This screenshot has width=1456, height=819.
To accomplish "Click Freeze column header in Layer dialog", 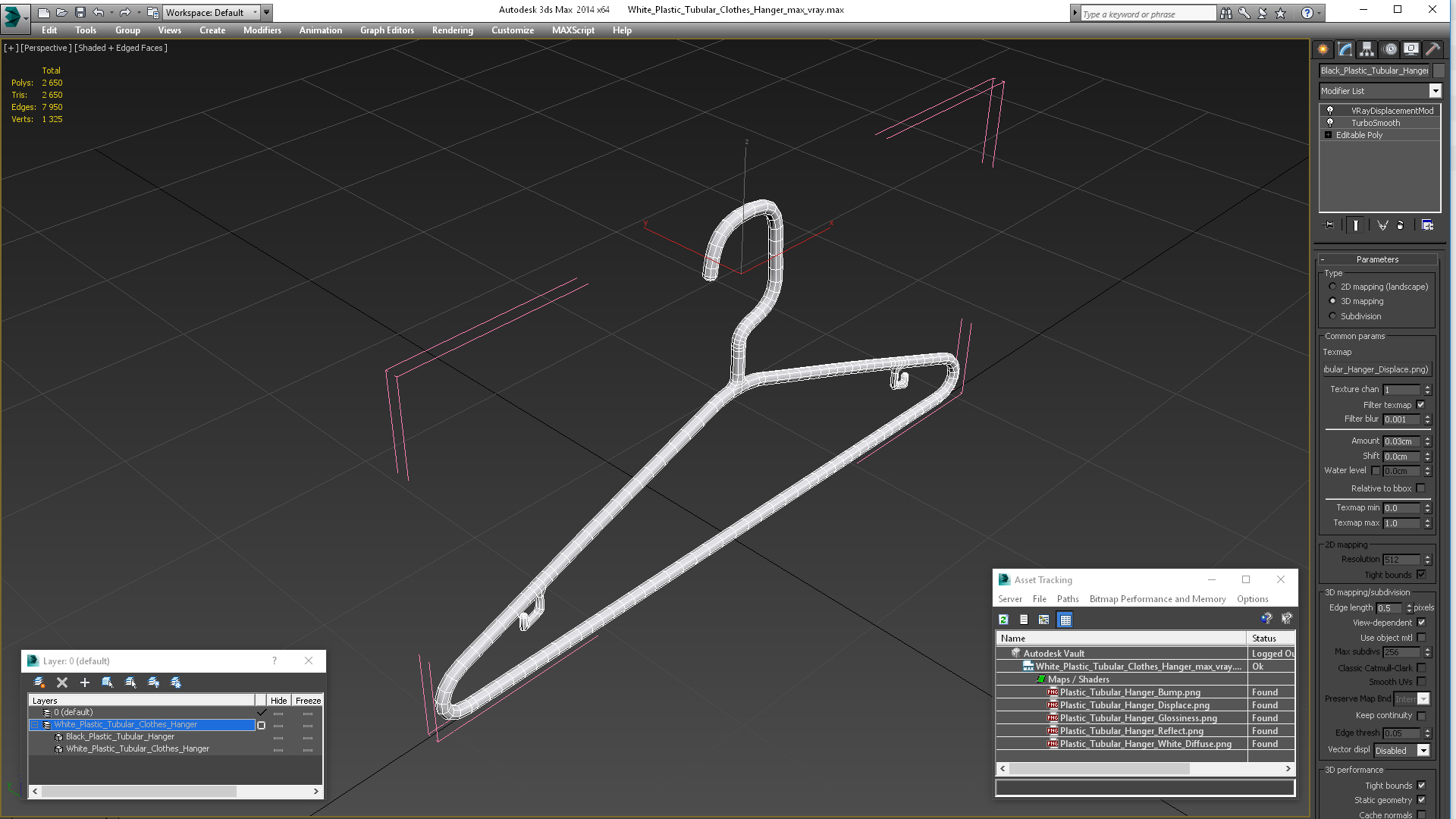I will coord(309,701).
